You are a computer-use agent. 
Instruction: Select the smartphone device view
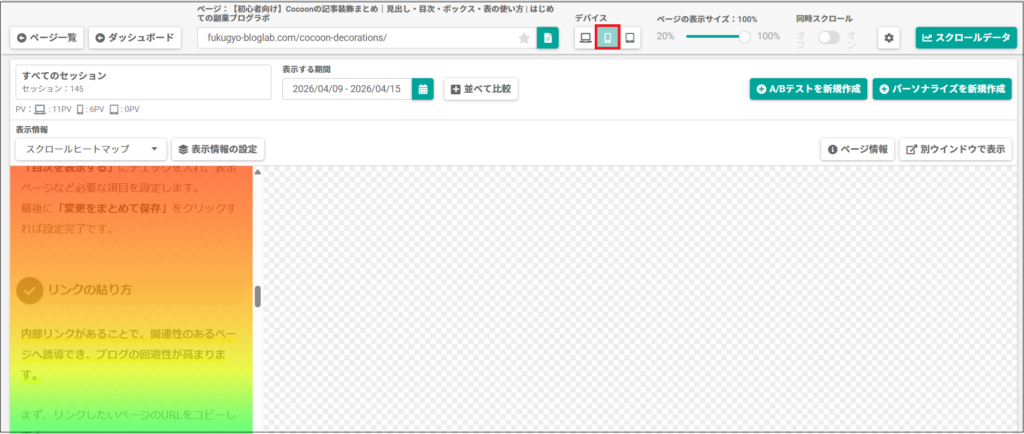pyautogui.click(x=607, y=38)
